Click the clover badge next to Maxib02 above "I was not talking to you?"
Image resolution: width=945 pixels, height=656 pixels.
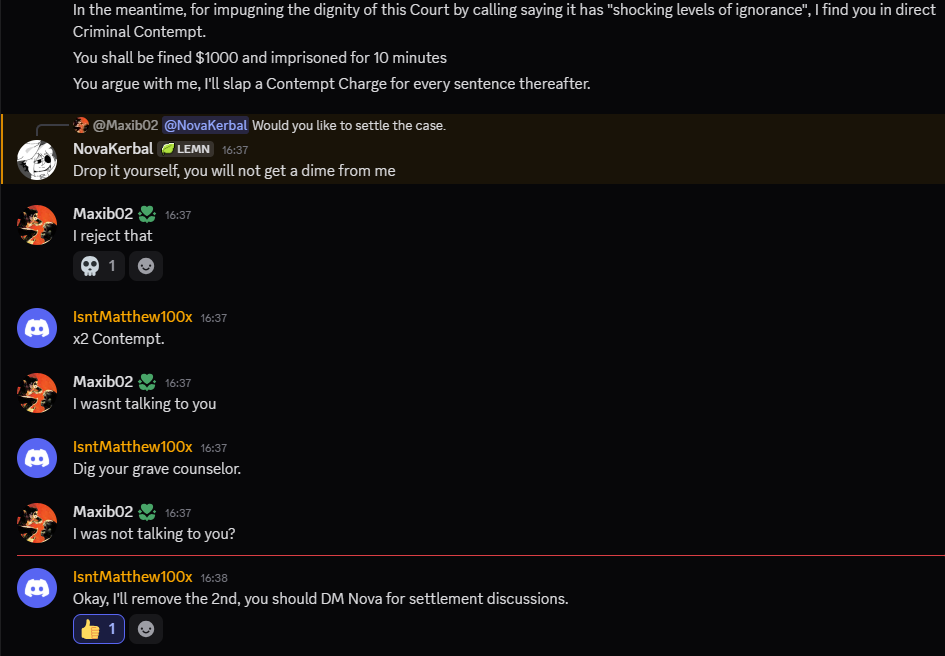(x=147, y=512)
